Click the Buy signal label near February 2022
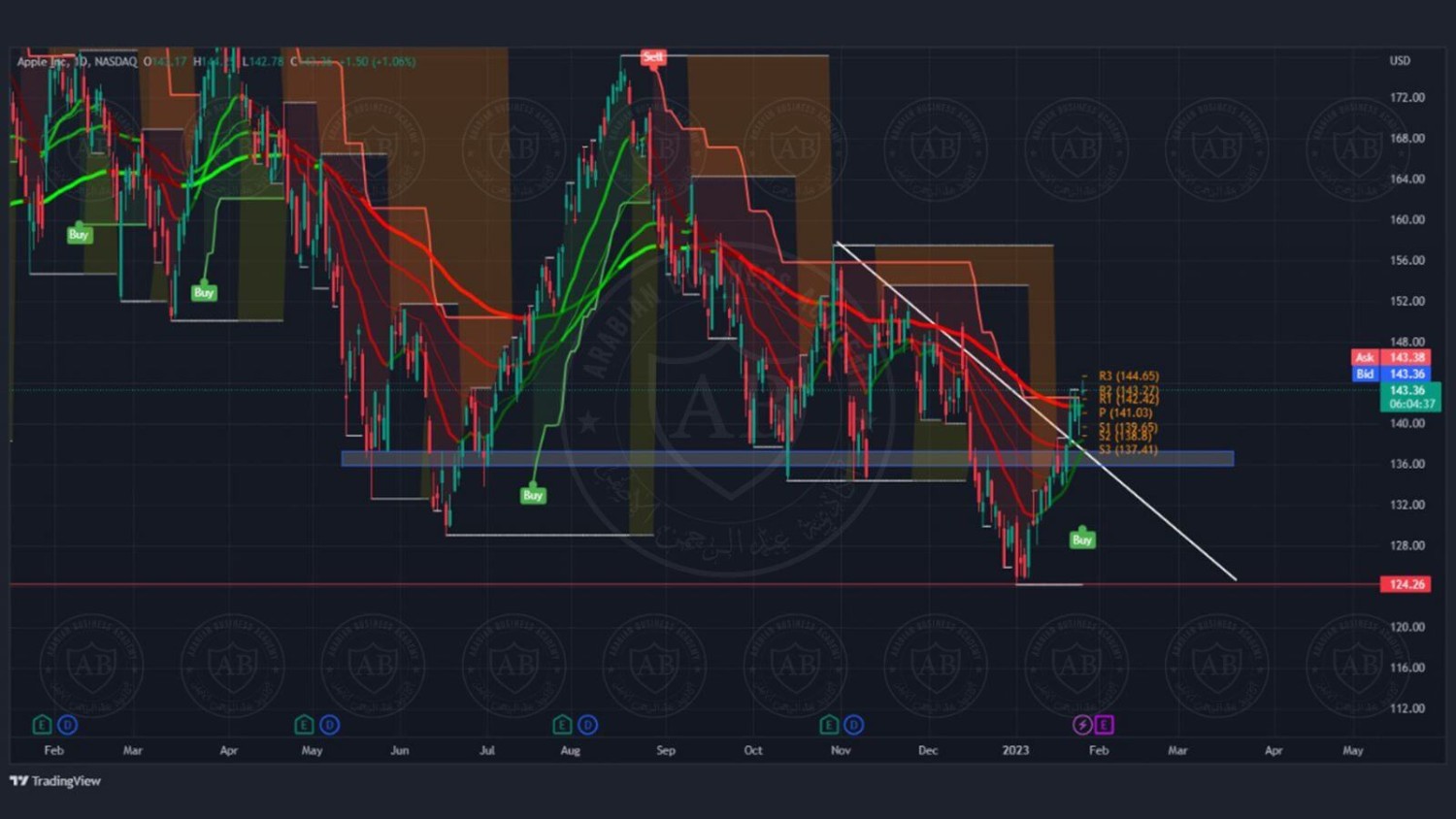 click(x=79, y=234)
